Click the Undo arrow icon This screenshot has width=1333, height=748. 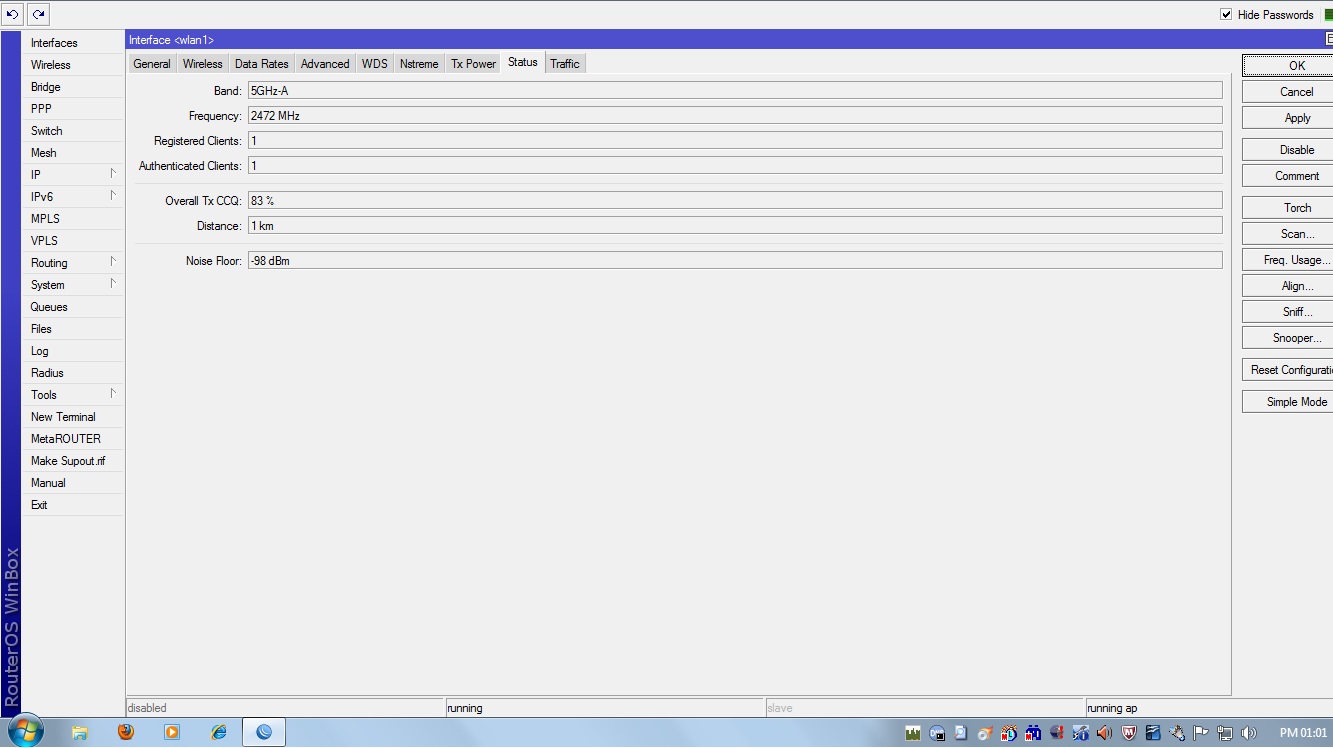coord(13,14)
